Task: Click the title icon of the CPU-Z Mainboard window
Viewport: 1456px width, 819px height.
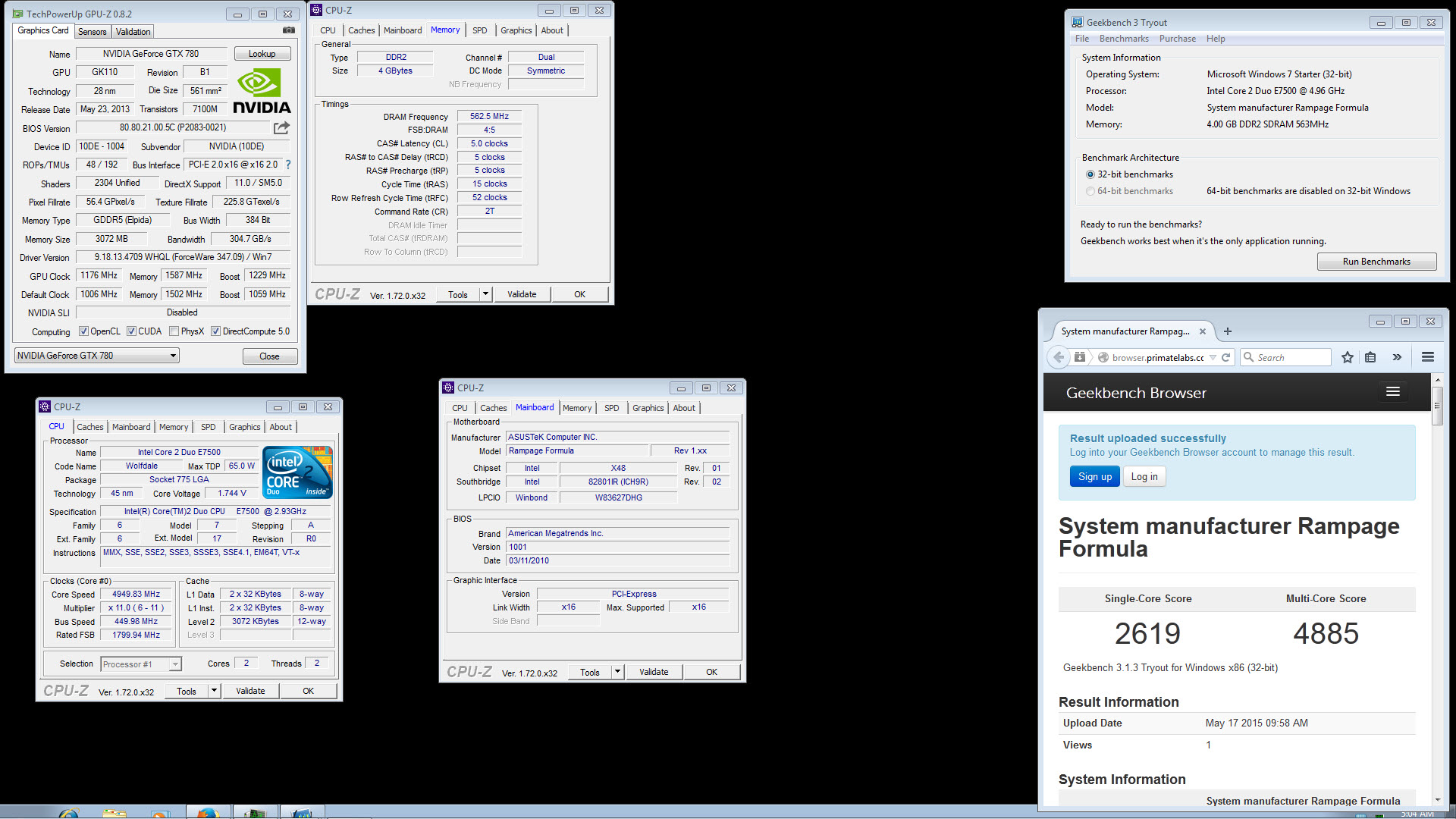Action: coord(449,388)
